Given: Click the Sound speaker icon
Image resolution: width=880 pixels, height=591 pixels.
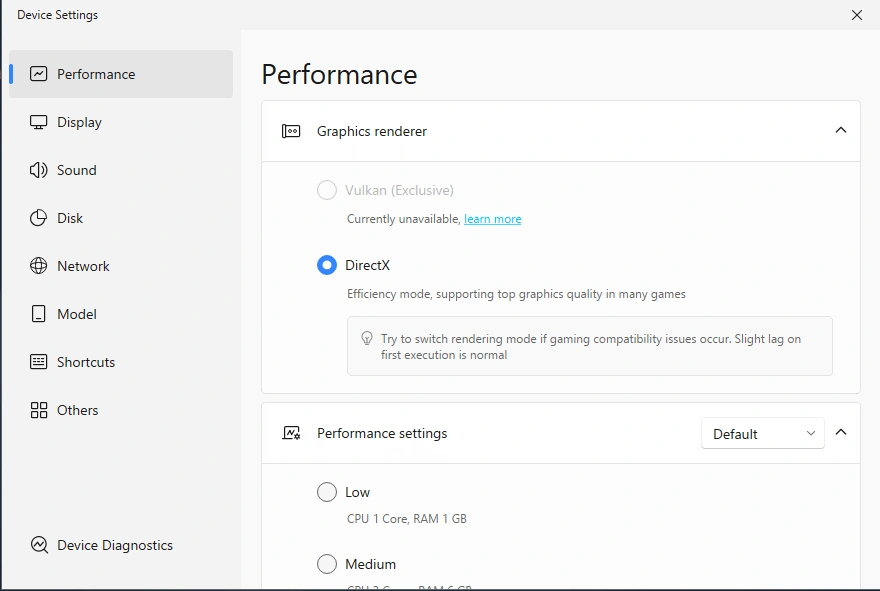Looking at the screenshot, I should pos(39,170).
